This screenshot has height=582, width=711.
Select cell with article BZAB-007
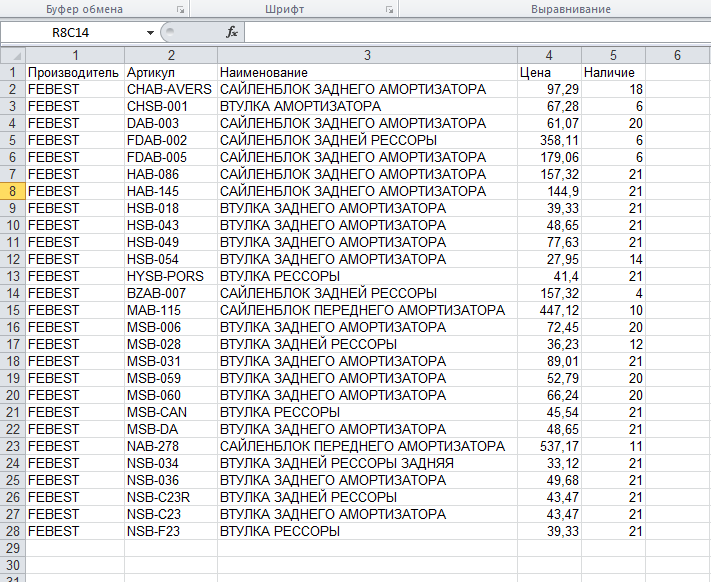(171, 293)
